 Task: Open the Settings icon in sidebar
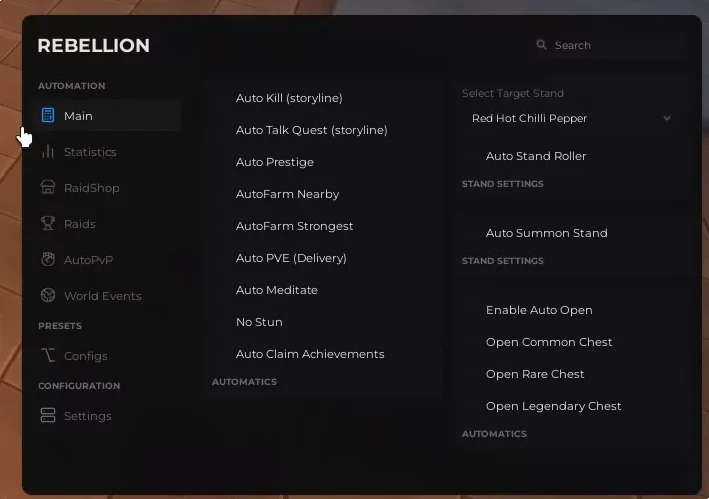48,416
